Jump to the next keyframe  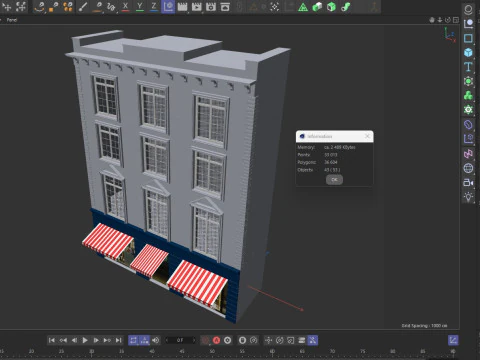(107, 340)
